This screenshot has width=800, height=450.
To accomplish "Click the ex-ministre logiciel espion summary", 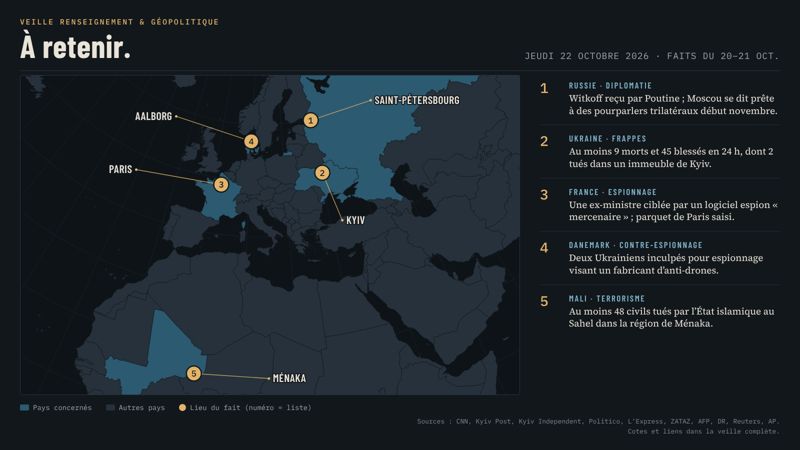I will coord(673,211).
